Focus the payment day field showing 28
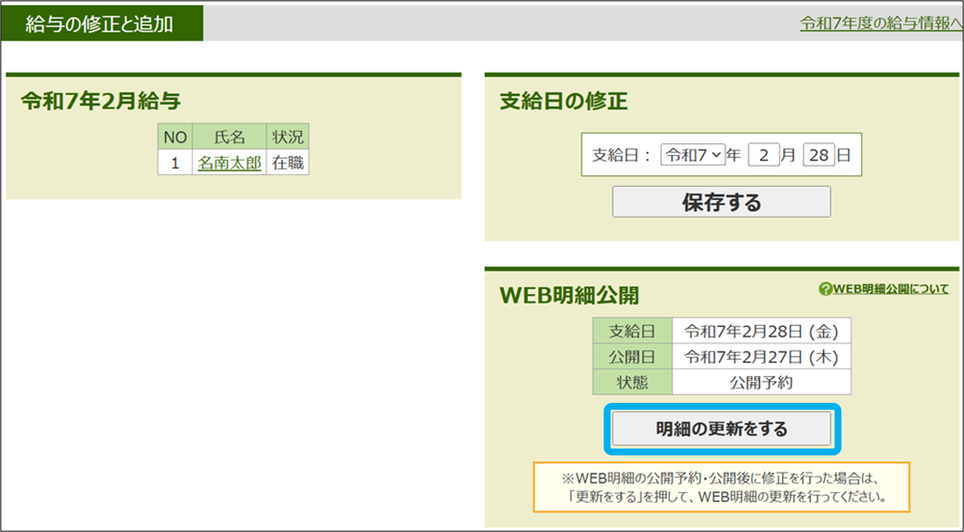This screenshot has width=964, height=532. [817, 155]
